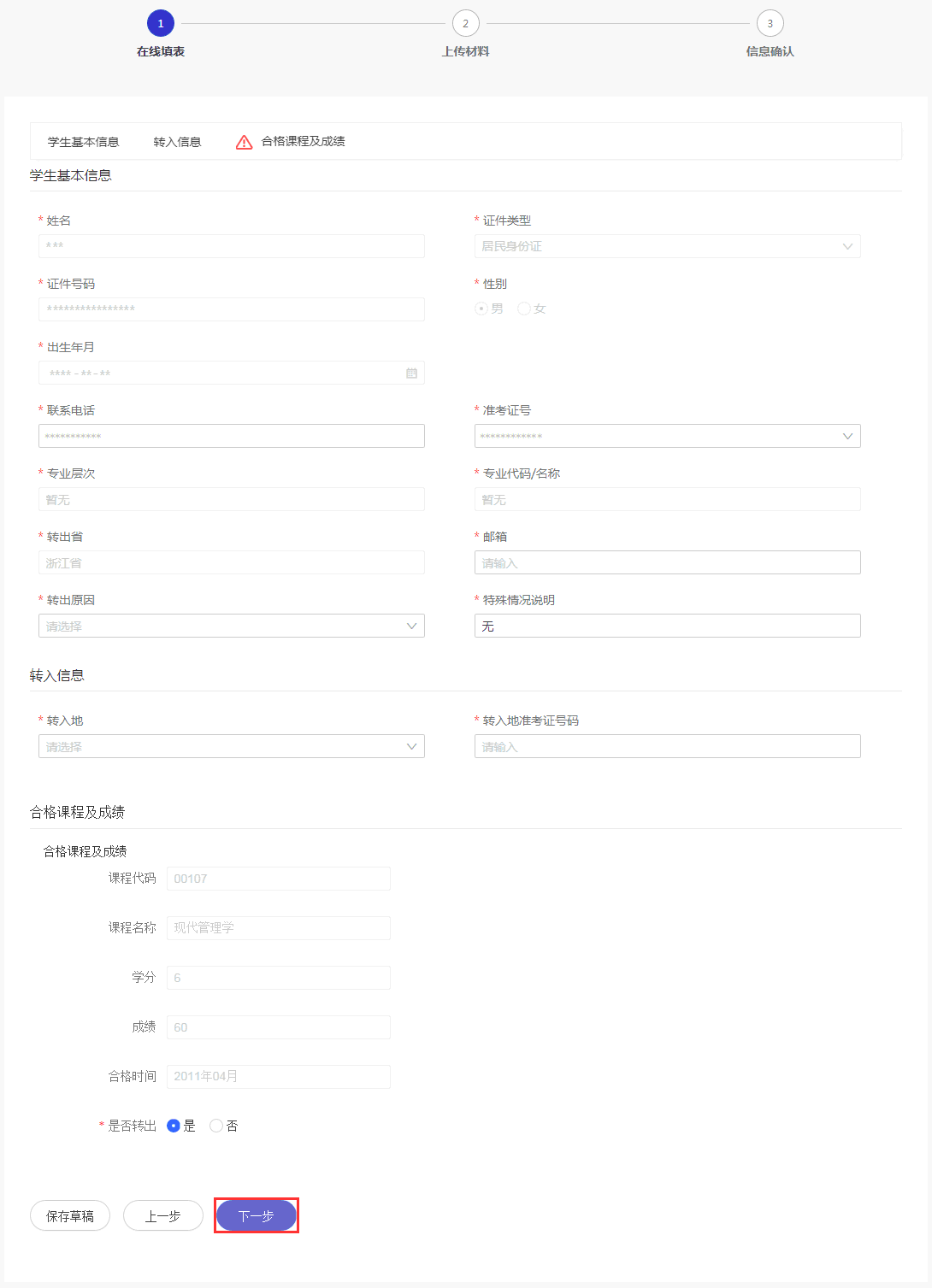Click the 保存草稿 button

69,1215
